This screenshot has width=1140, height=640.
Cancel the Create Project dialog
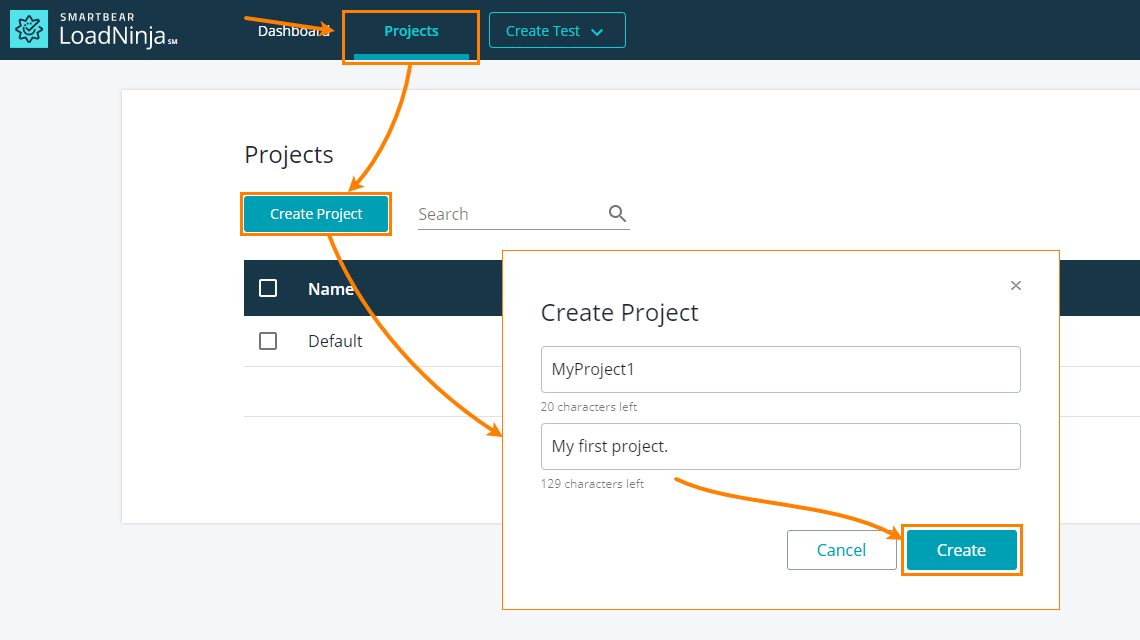(841, 550)
